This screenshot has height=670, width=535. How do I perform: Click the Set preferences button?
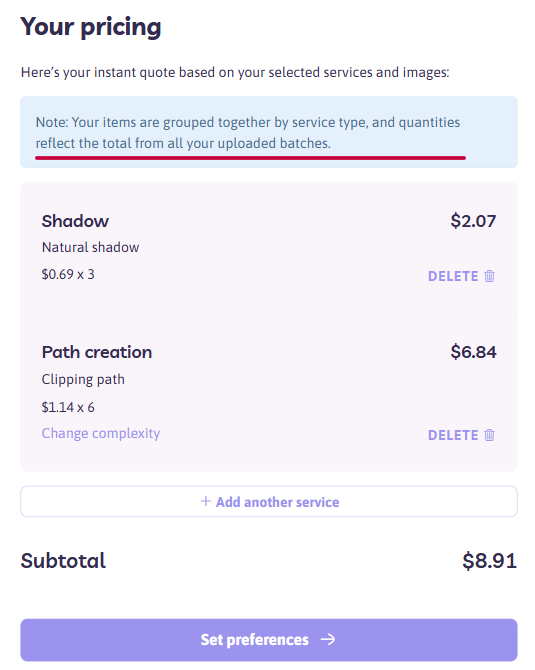click(x=269, y=640)
